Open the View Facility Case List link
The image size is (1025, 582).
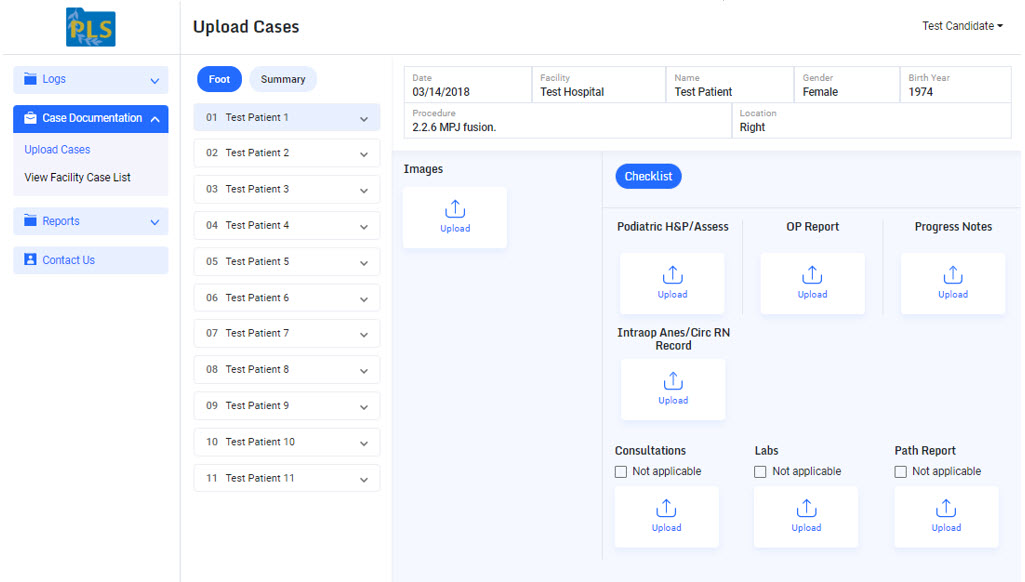(x=77, y=177)
